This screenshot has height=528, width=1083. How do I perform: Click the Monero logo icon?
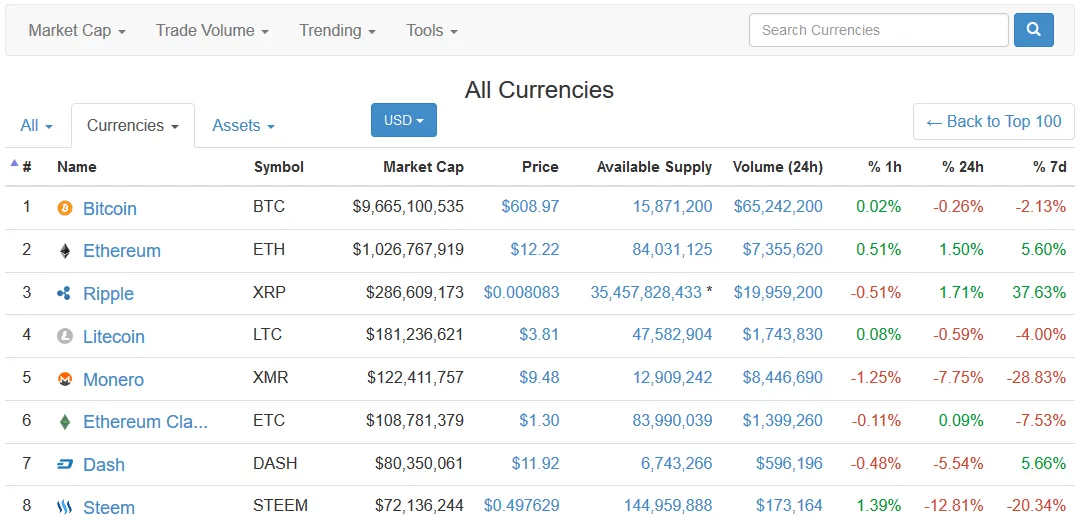[64, 379]
